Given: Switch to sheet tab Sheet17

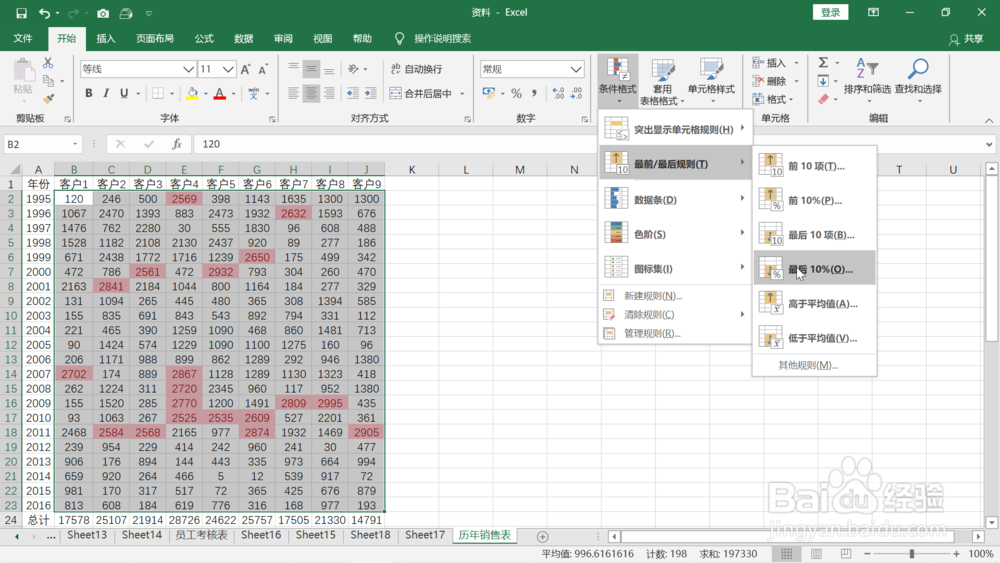Looking at the screenshot, I should pyautogui.click(x=425, y=536).
